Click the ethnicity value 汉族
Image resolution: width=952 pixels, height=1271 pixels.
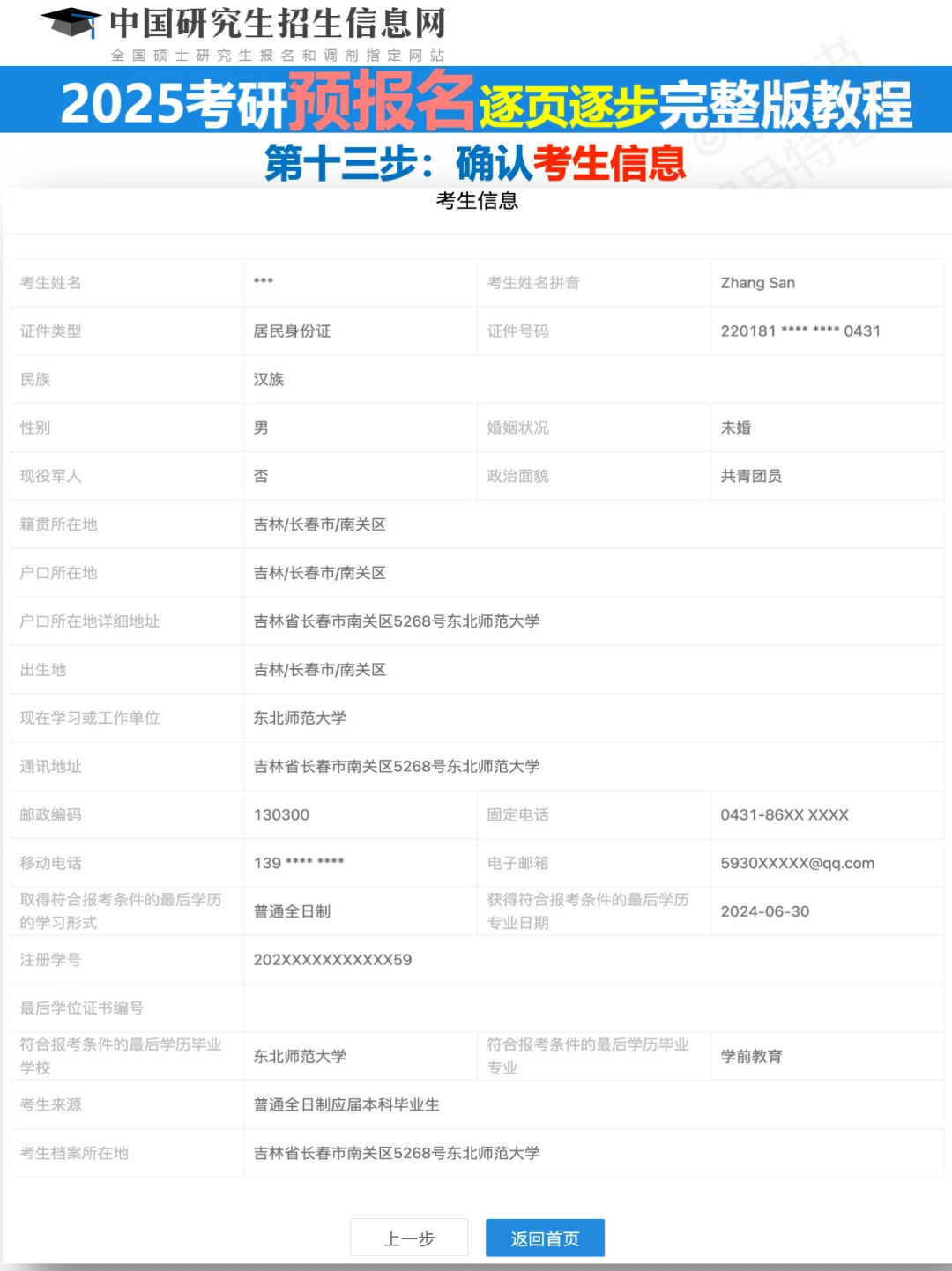pyautogui.click(x=269, y=380)
